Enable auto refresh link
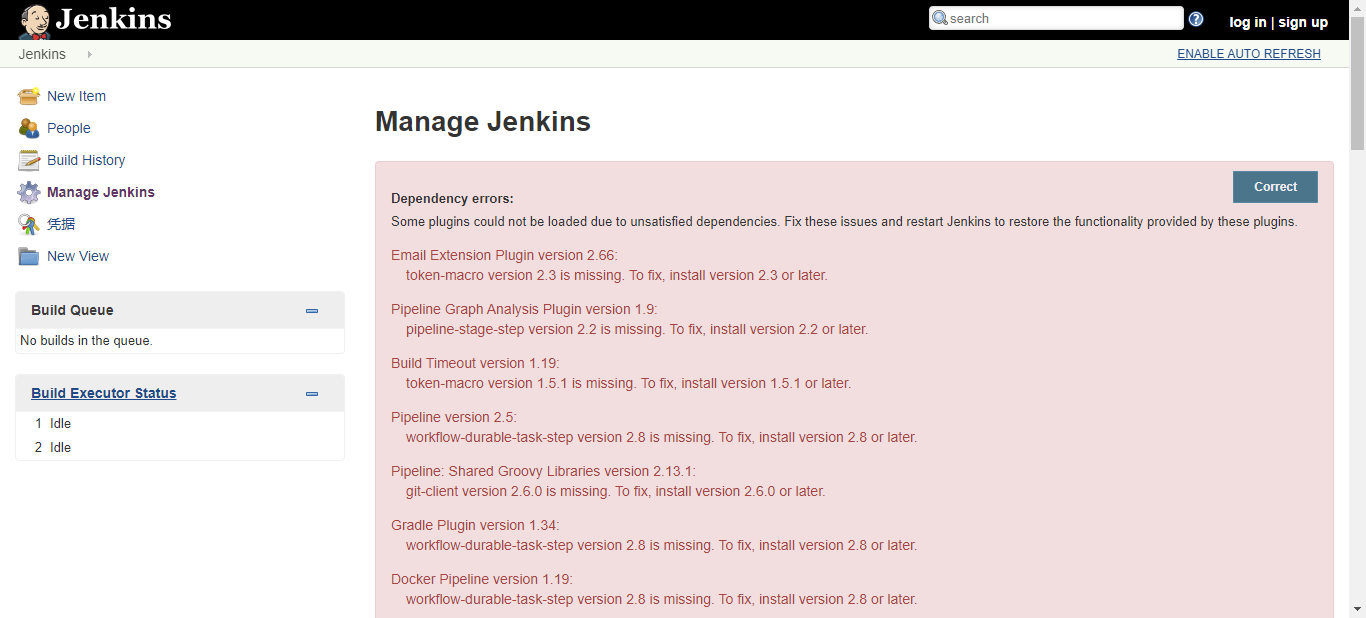This screenshot has height=618, width=1366. [1249, 54]
